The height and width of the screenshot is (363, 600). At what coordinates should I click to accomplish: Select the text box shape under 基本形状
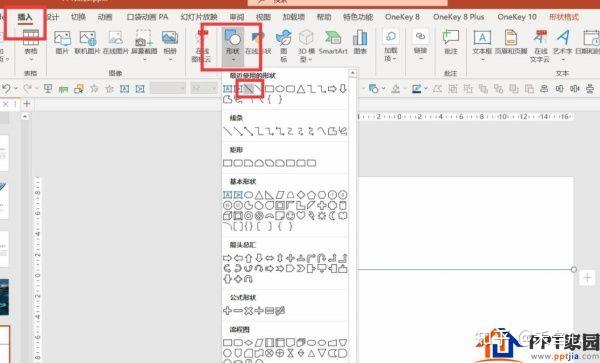(x=227, y=195)
